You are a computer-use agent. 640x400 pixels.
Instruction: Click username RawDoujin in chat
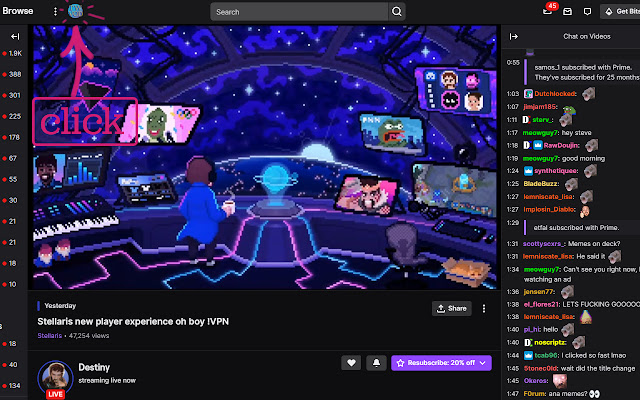point(561,145)
